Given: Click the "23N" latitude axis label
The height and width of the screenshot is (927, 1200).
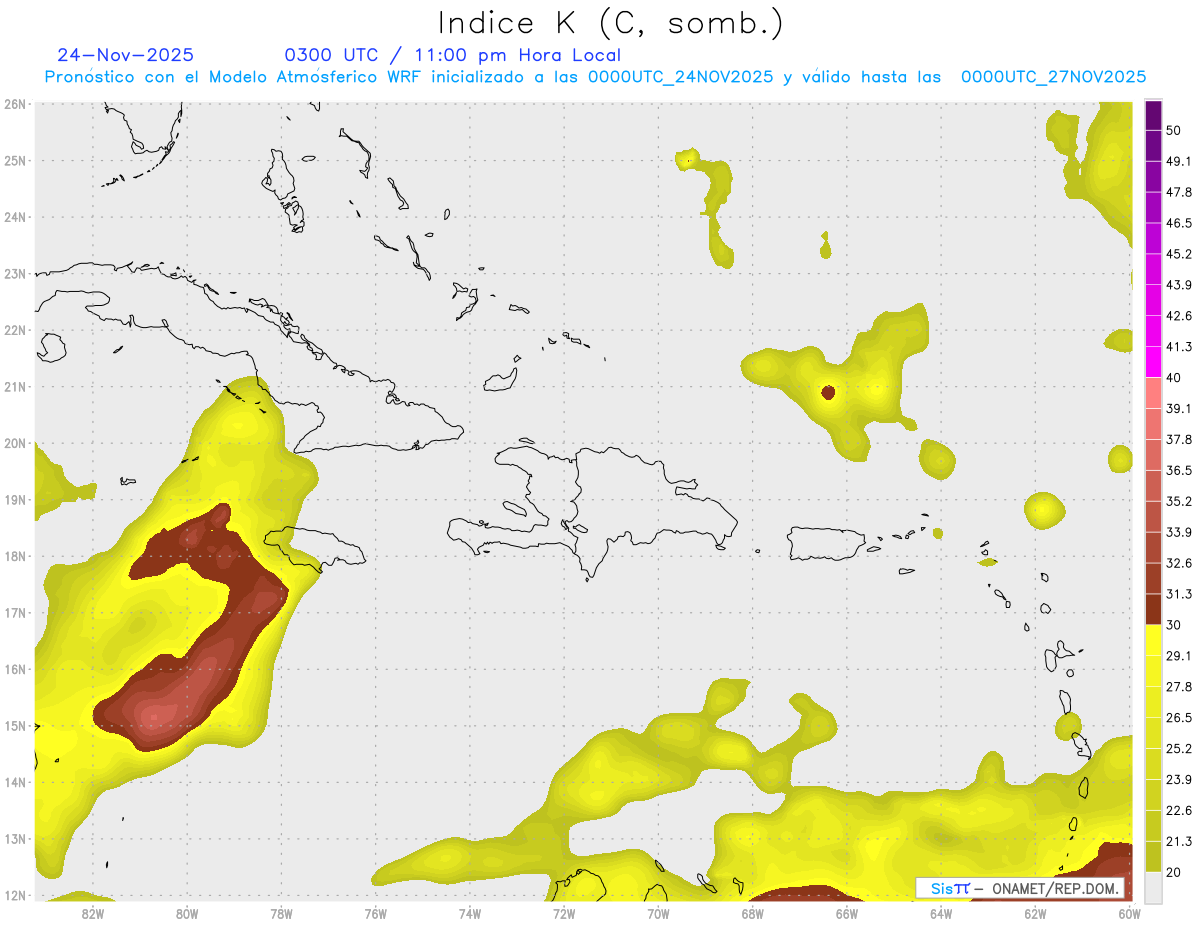Looking at the screenshot, I should pyautogui.click(x=15, y=273).
